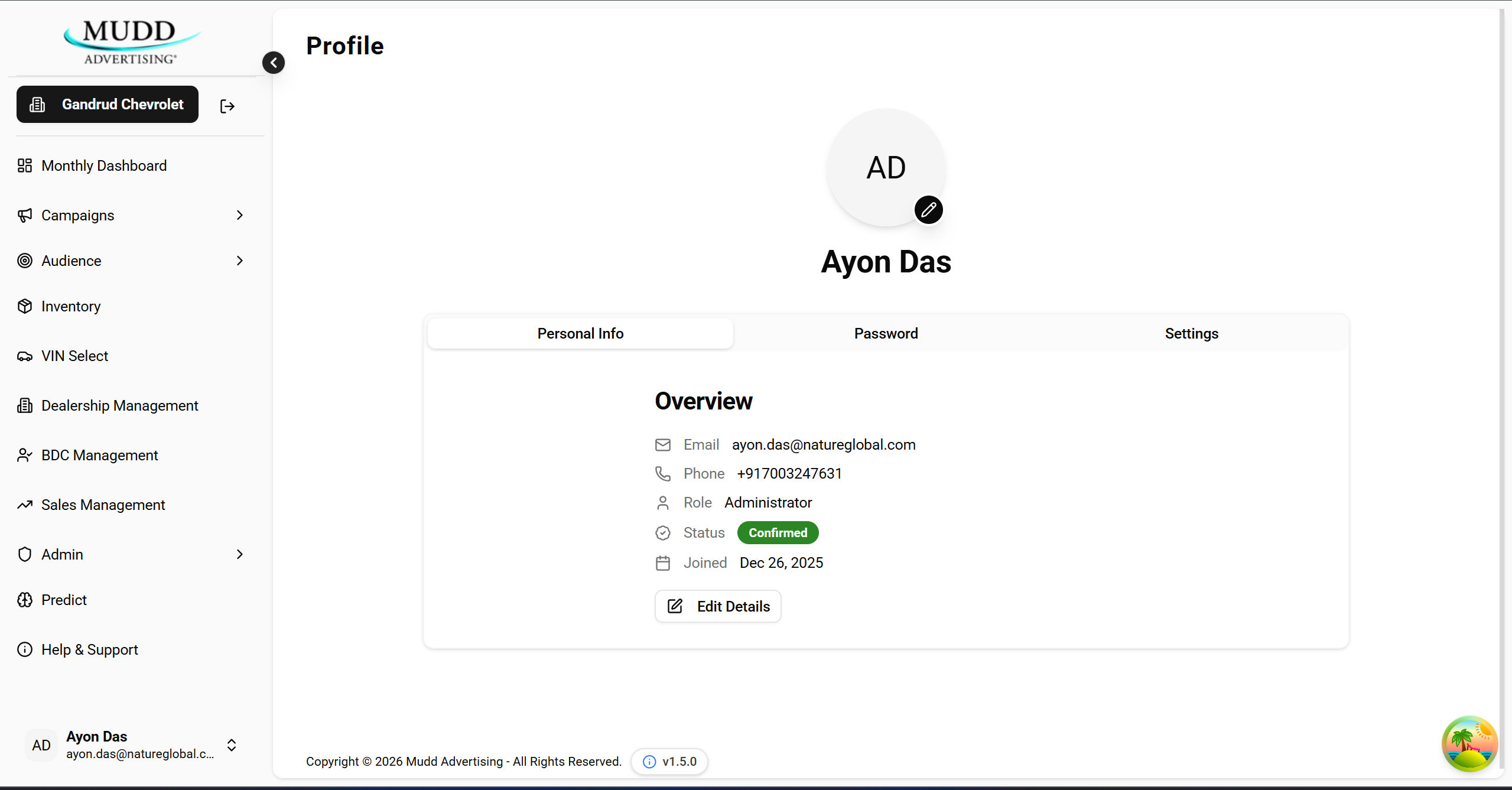This screenshot has width=1512, height=790.
Task: Click the Monthly Dashboard grid icon
Action: click(x=25, y=165)
